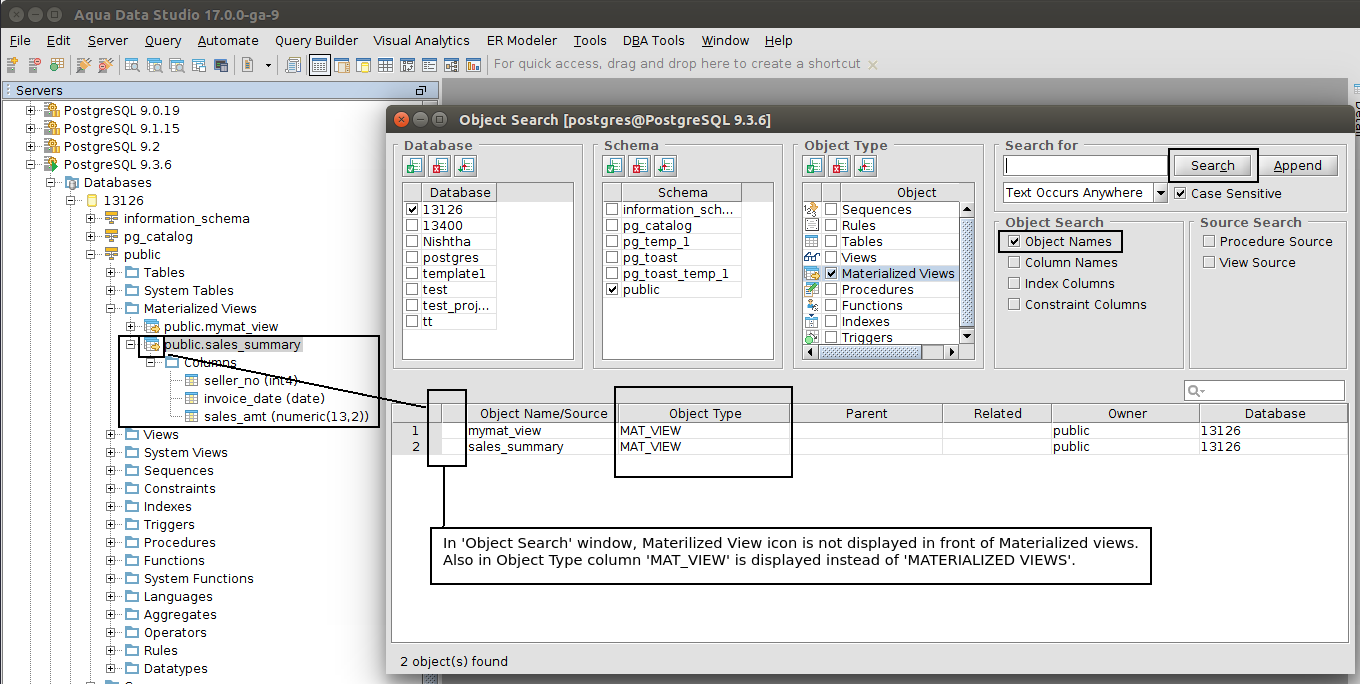
Task: Open the ER Modeler menu
Action: [522, 41]
